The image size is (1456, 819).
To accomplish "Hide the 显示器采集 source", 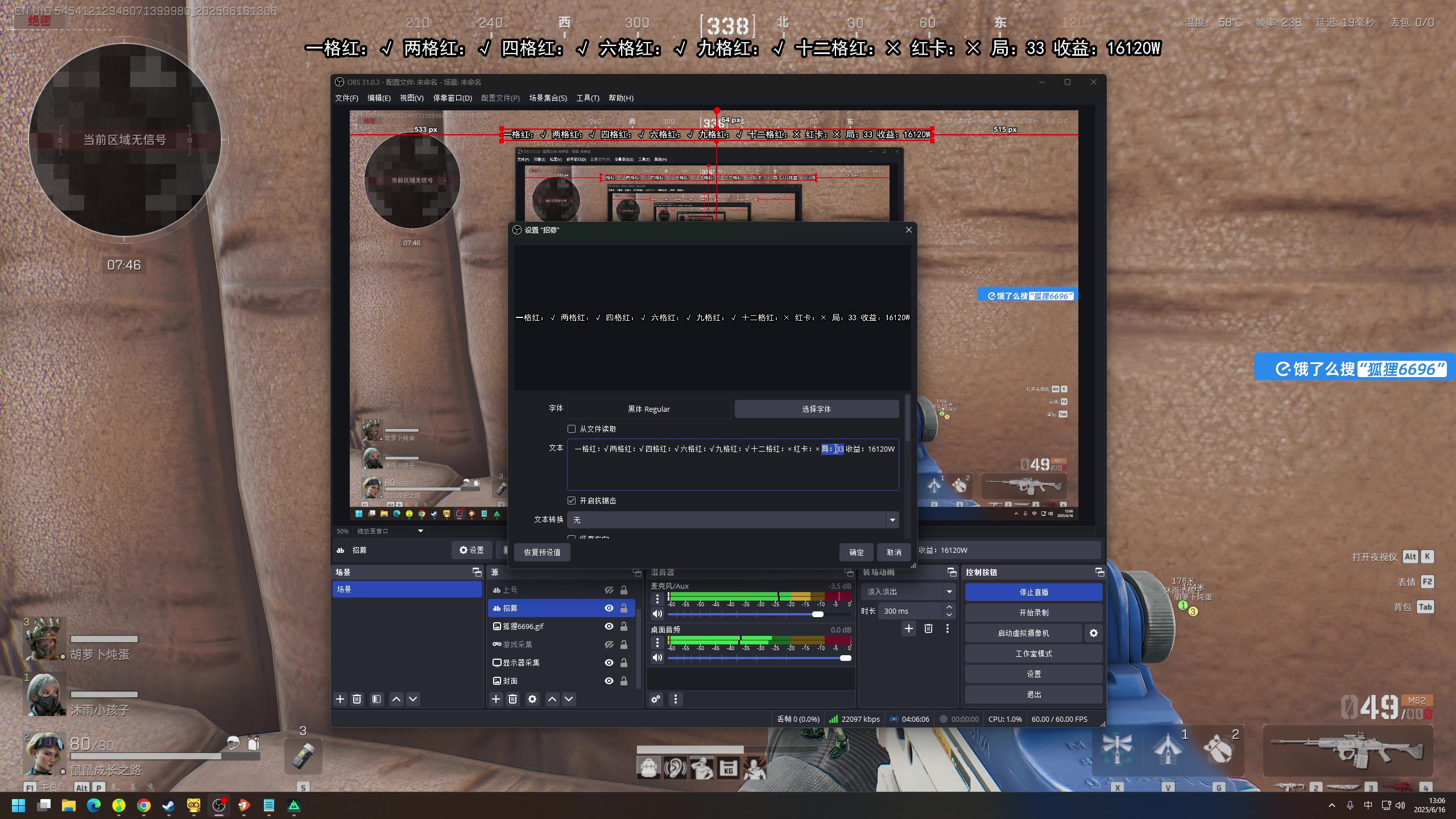I will 609,663.
